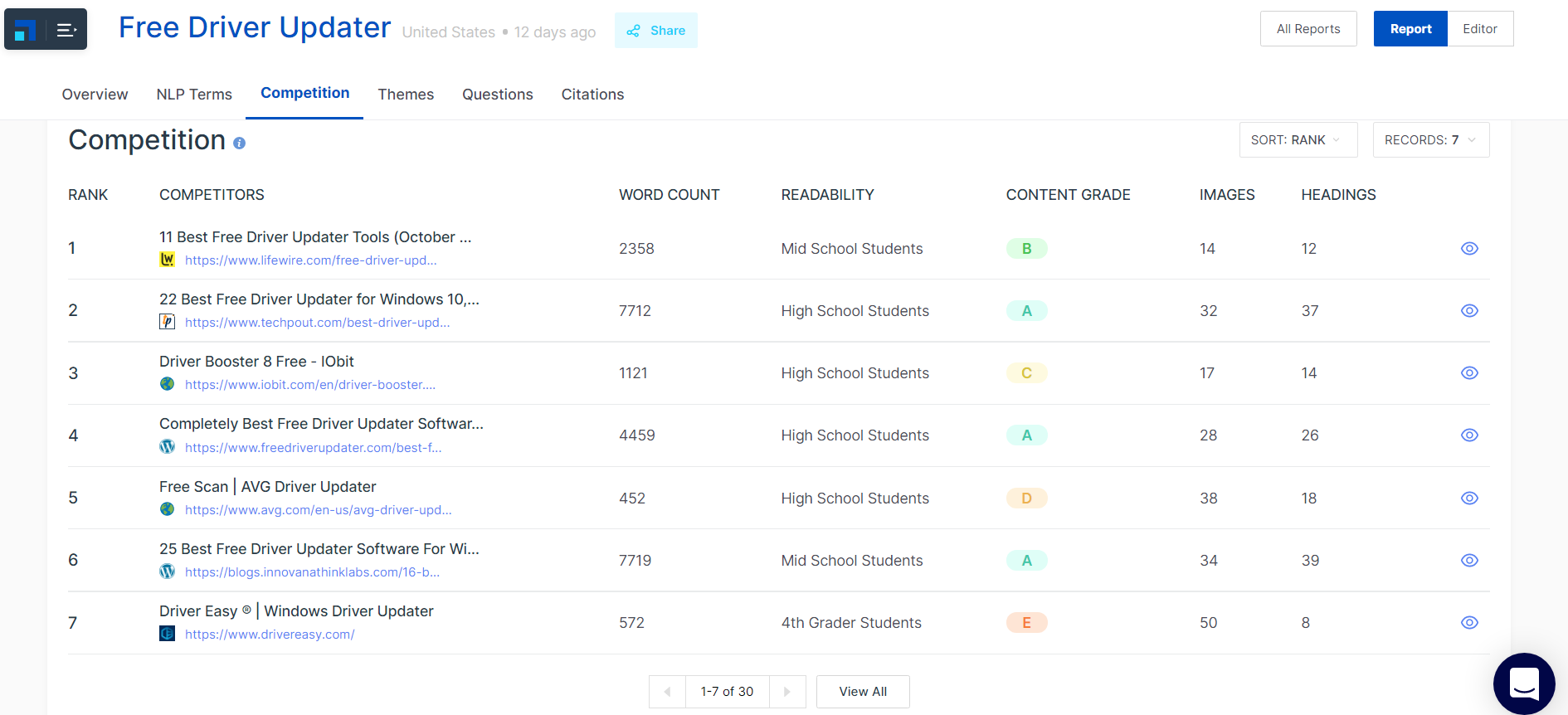1568x715 pixels.
Task: Open the sidebar menu toggle icon
Action: point(66,30)
